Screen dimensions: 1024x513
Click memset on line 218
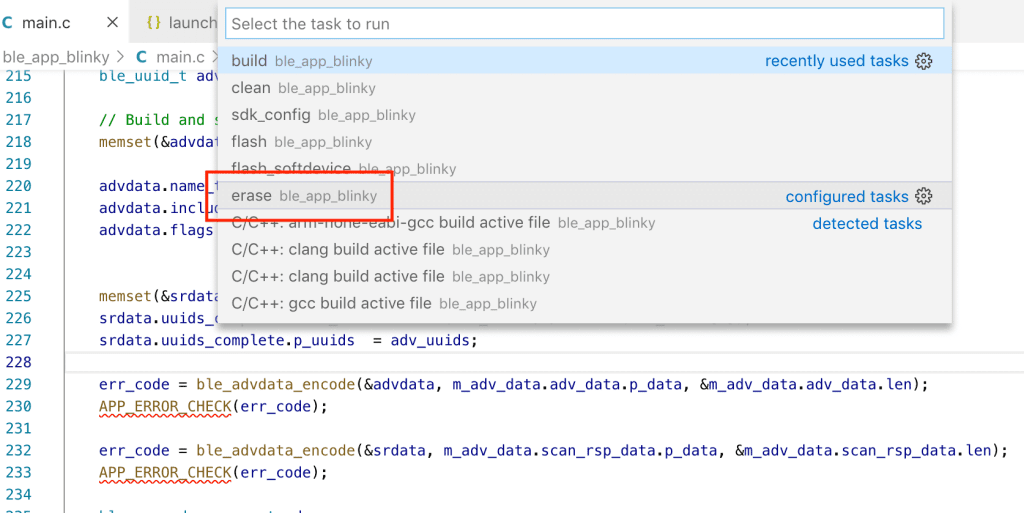[125, 142]
